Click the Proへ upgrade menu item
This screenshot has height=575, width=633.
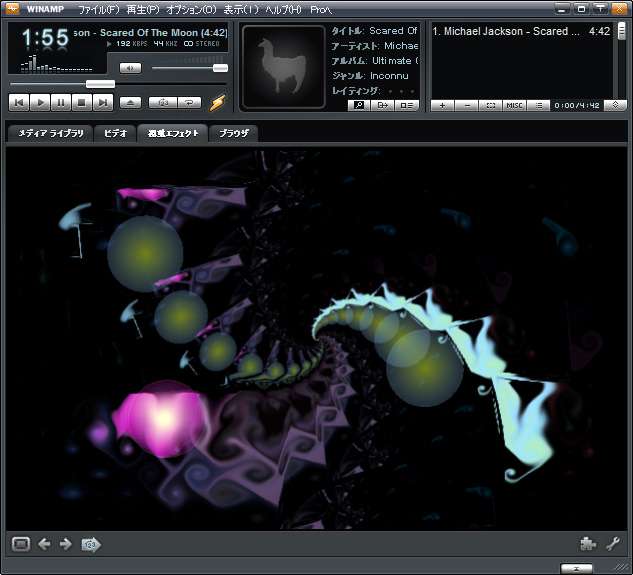point(321,9)
